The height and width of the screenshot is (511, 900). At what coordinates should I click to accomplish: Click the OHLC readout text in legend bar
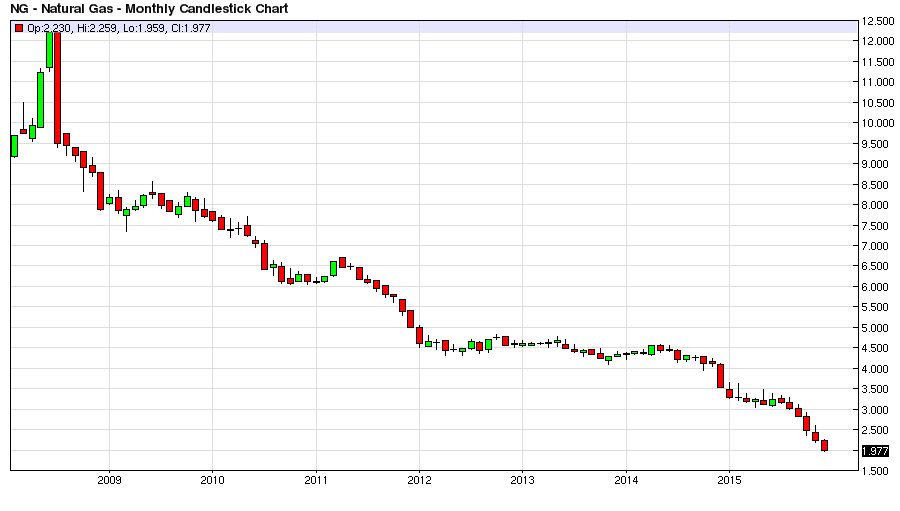(119, 28)
